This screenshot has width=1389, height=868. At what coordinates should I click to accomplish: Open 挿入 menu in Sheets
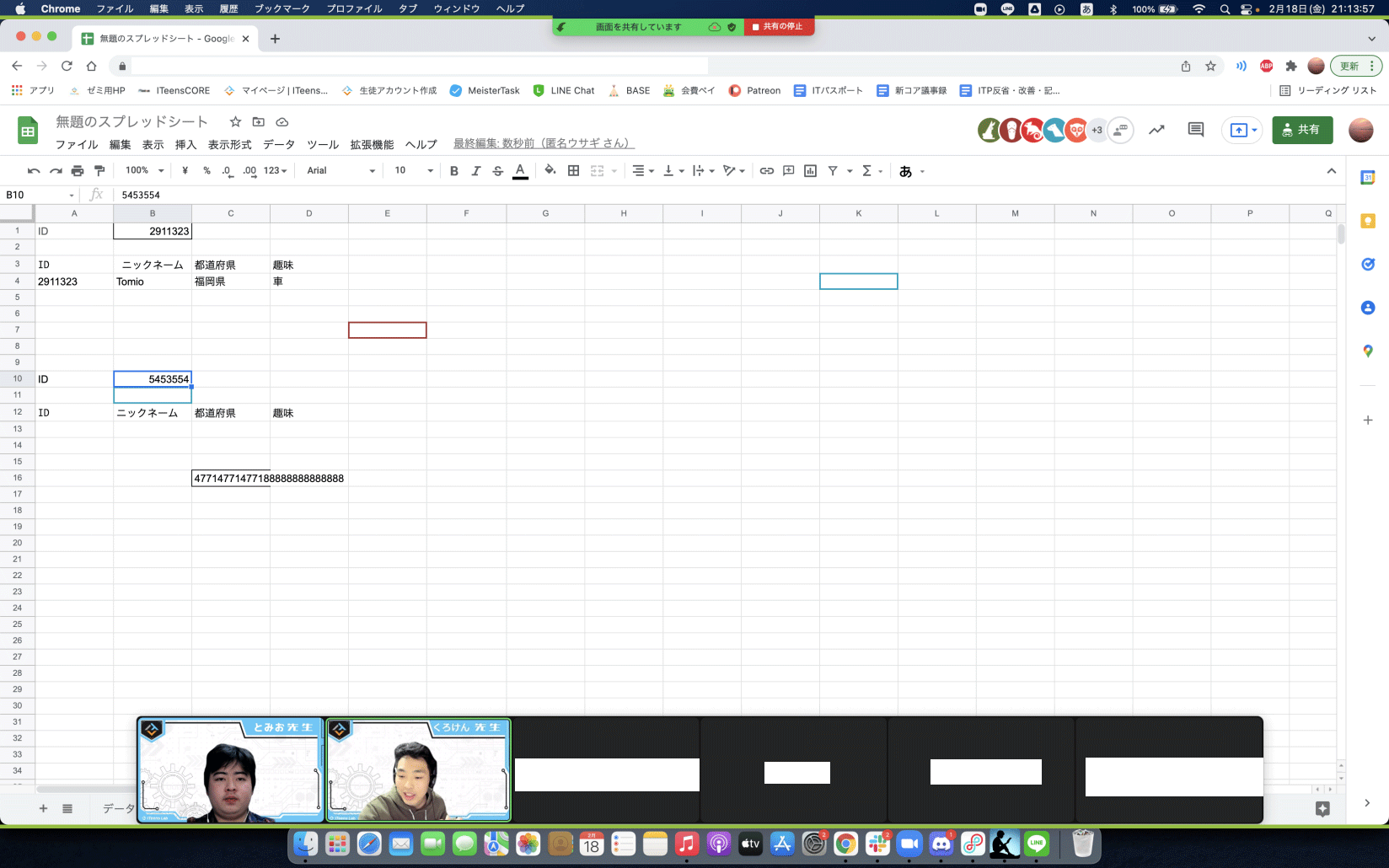[x=185, y=145]
